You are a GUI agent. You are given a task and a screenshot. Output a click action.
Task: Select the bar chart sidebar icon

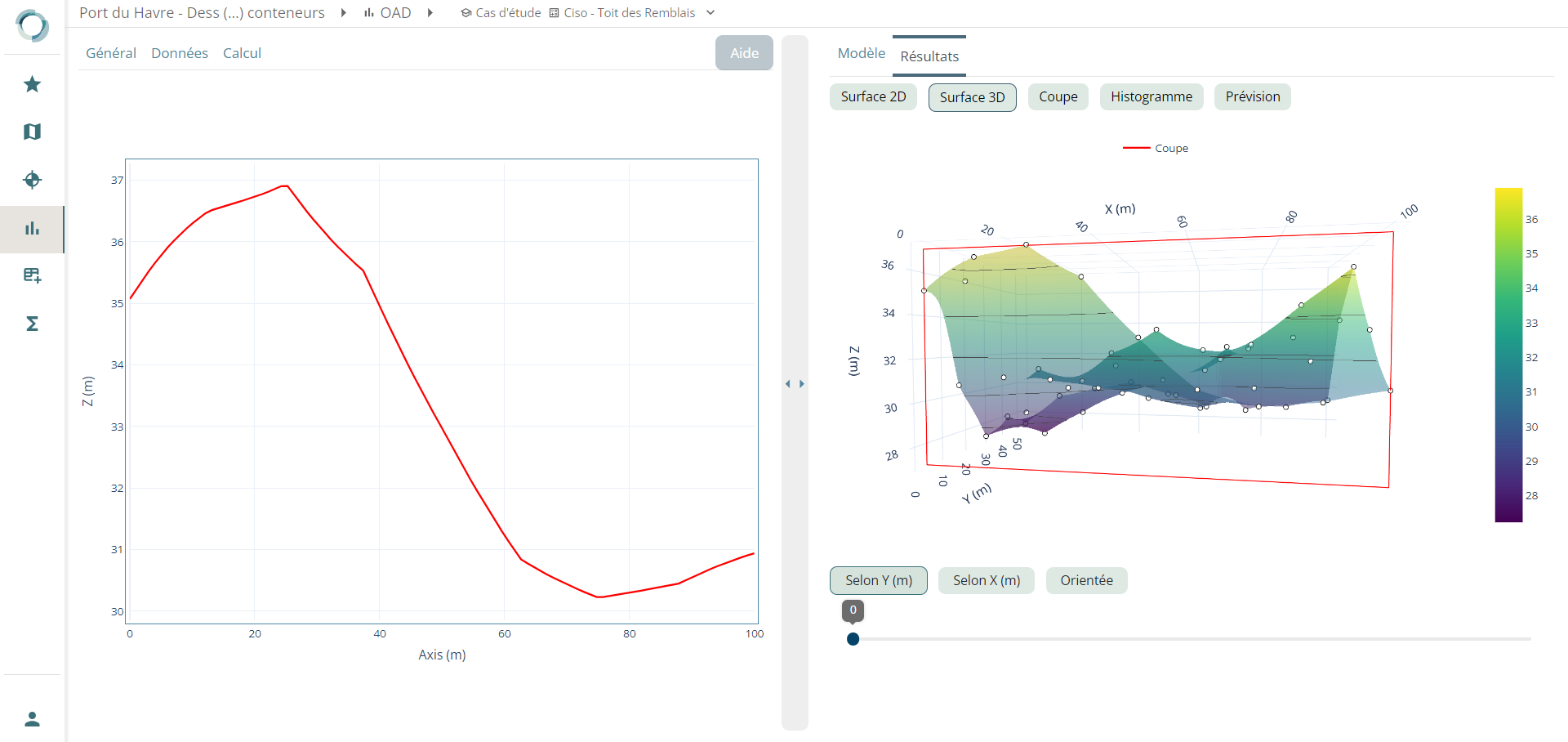pos(32,229)
